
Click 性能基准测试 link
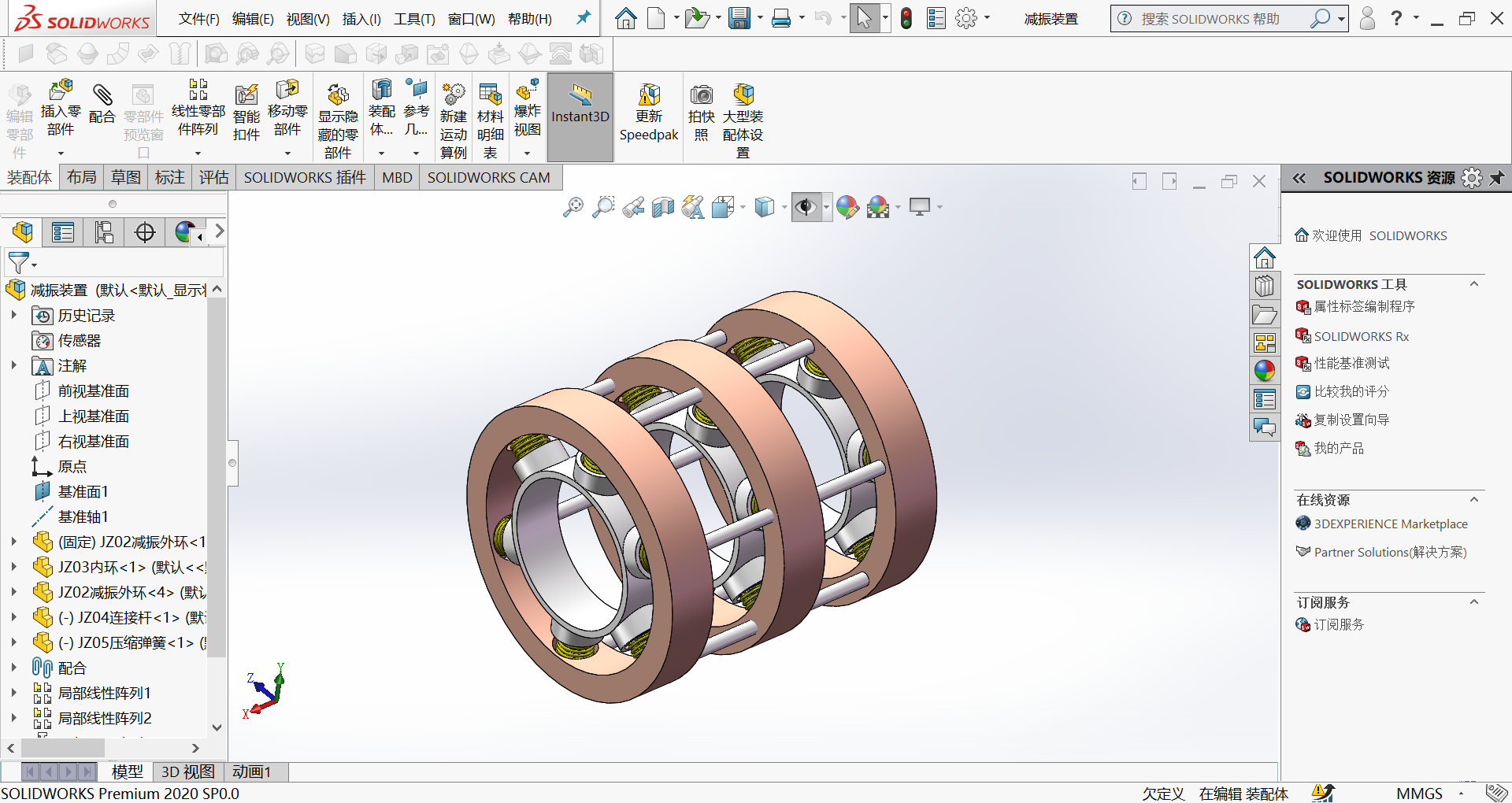1351,363
